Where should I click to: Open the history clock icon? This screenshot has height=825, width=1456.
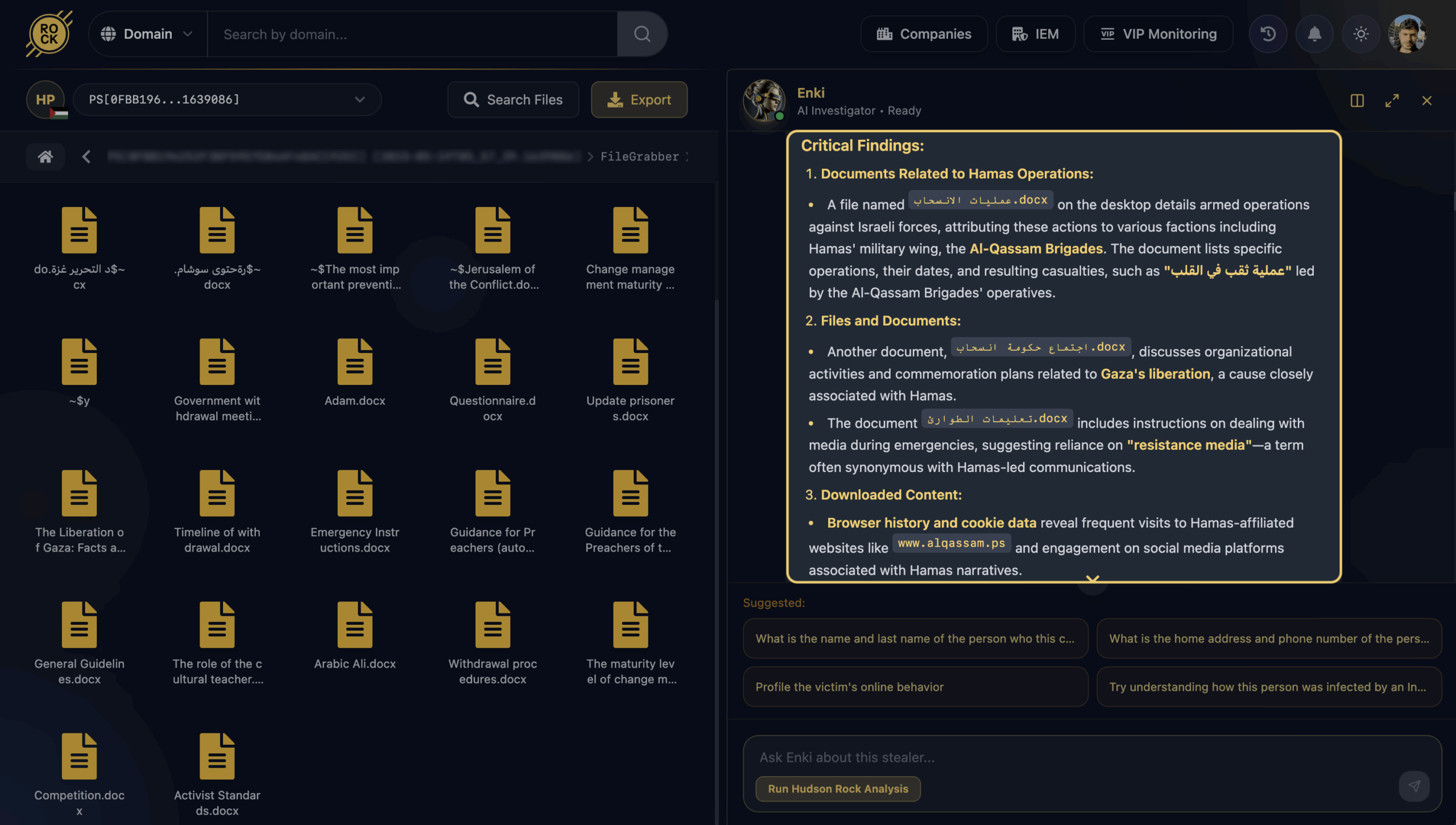[x=1268, y=34]
